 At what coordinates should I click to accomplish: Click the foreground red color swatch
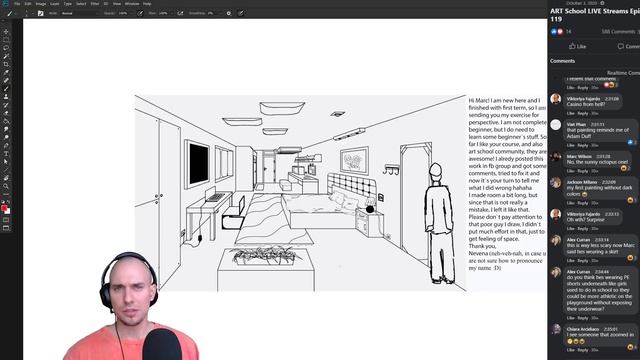pyautogui.click(x=4, y=208)
